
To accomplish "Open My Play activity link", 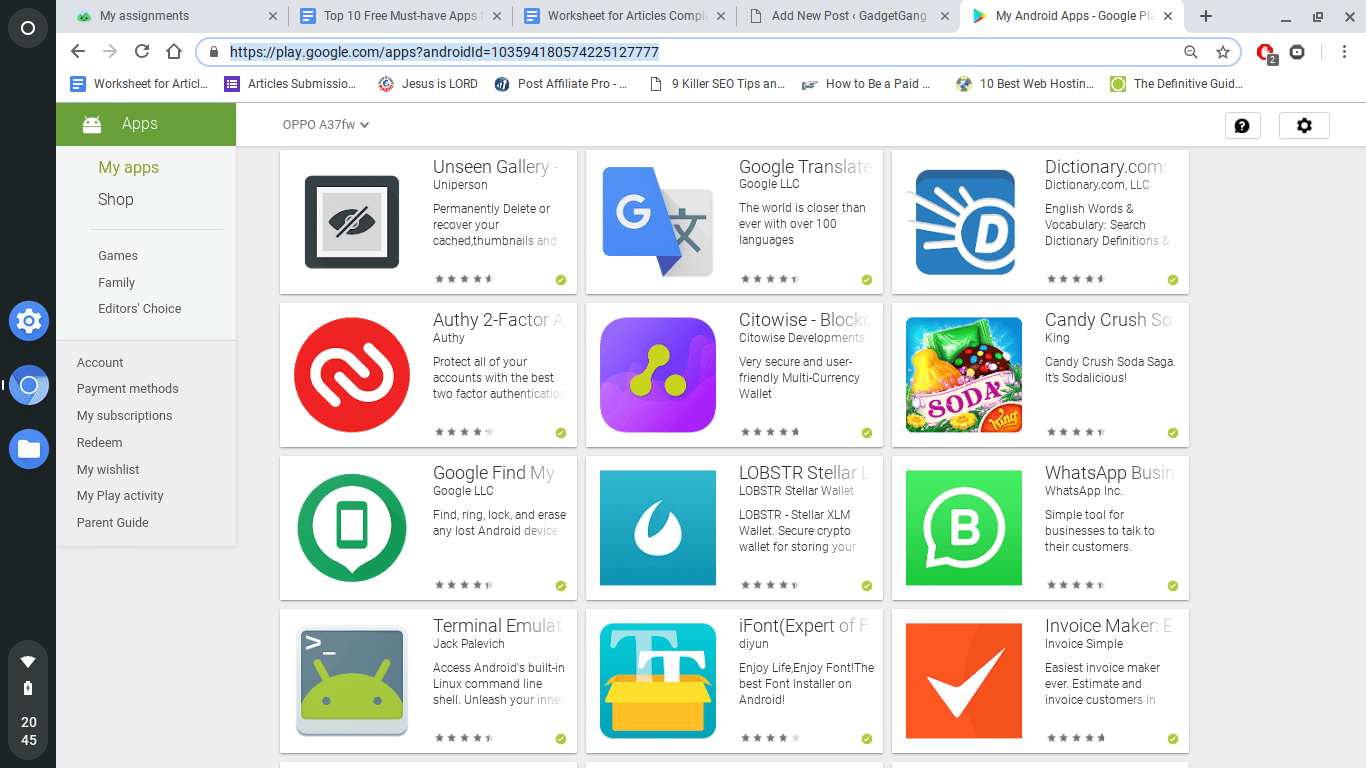I will click(x=120, y=496).
